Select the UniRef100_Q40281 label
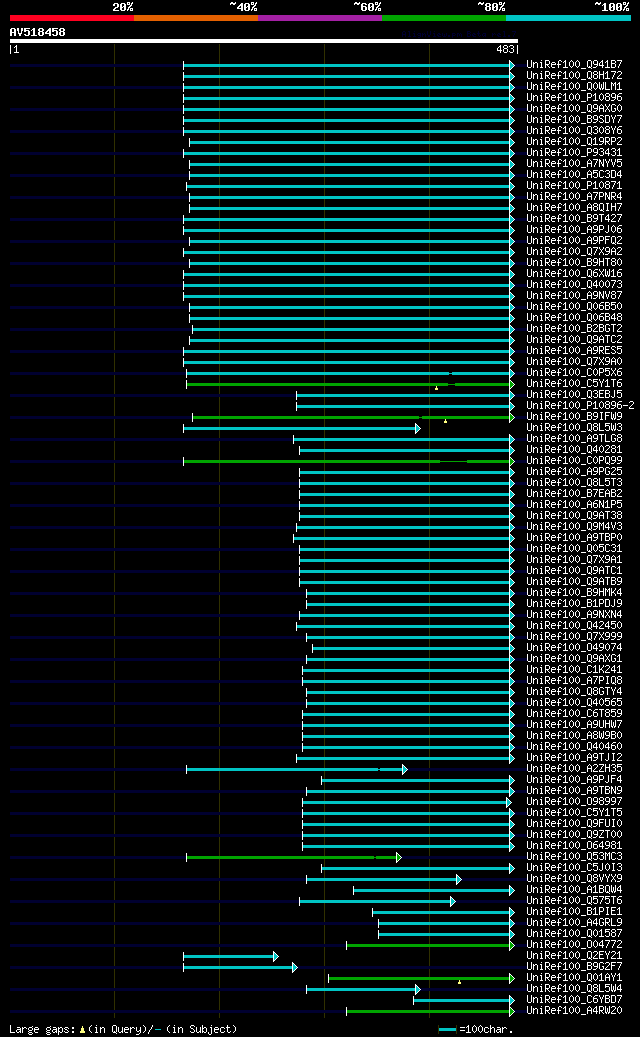 (x=574, y=450)
